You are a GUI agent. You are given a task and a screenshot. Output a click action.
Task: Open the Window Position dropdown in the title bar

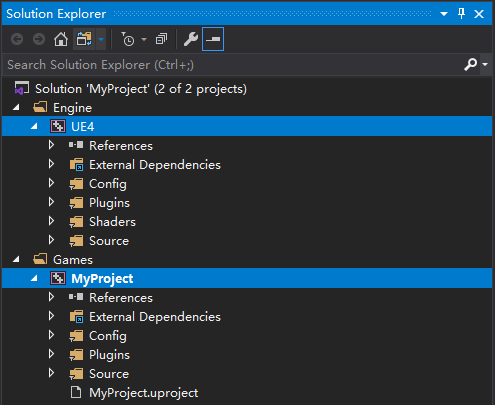[x=444, y=14]
